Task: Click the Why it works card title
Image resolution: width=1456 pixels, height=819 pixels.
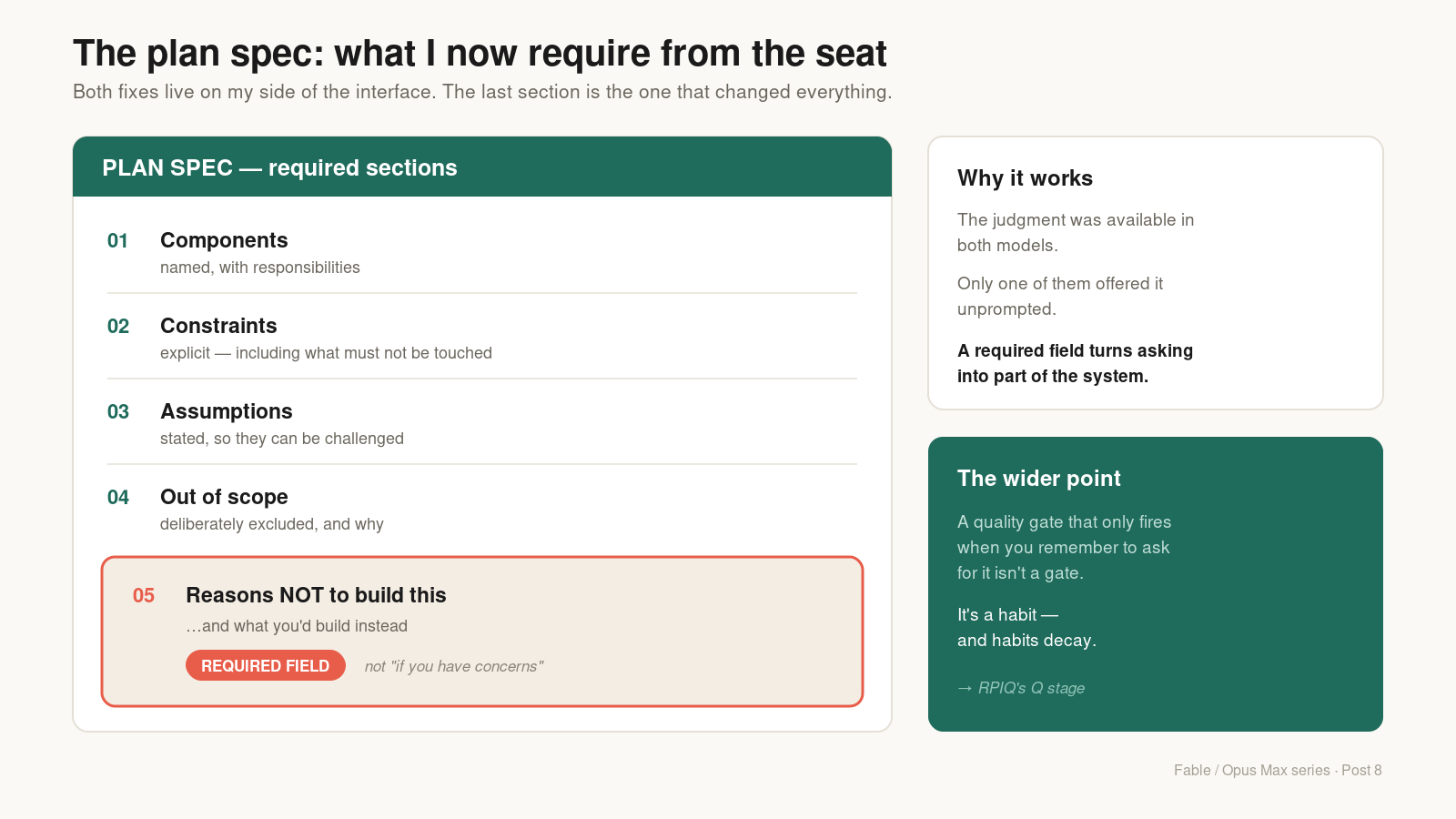Action: point(1025,178)
